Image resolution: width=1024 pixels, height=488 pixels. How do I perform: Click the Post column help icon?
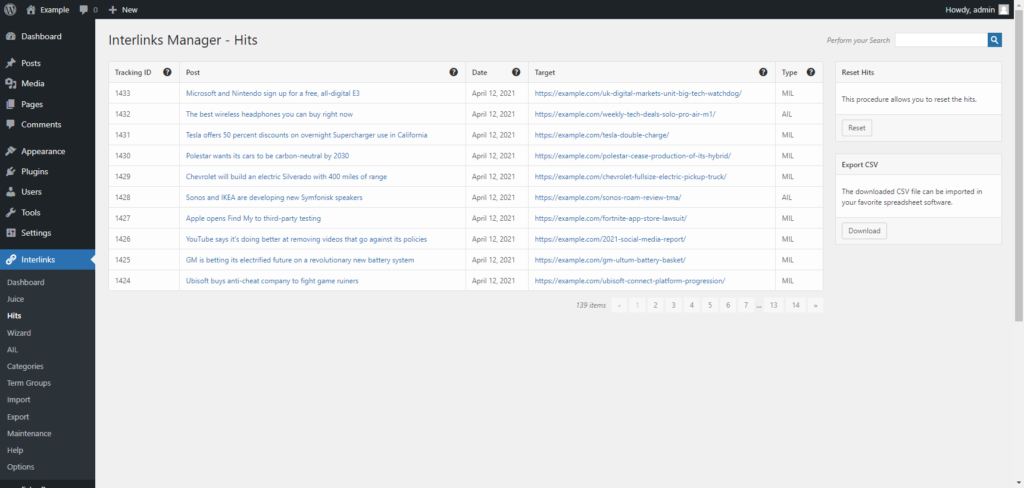[x=453, y=72]
